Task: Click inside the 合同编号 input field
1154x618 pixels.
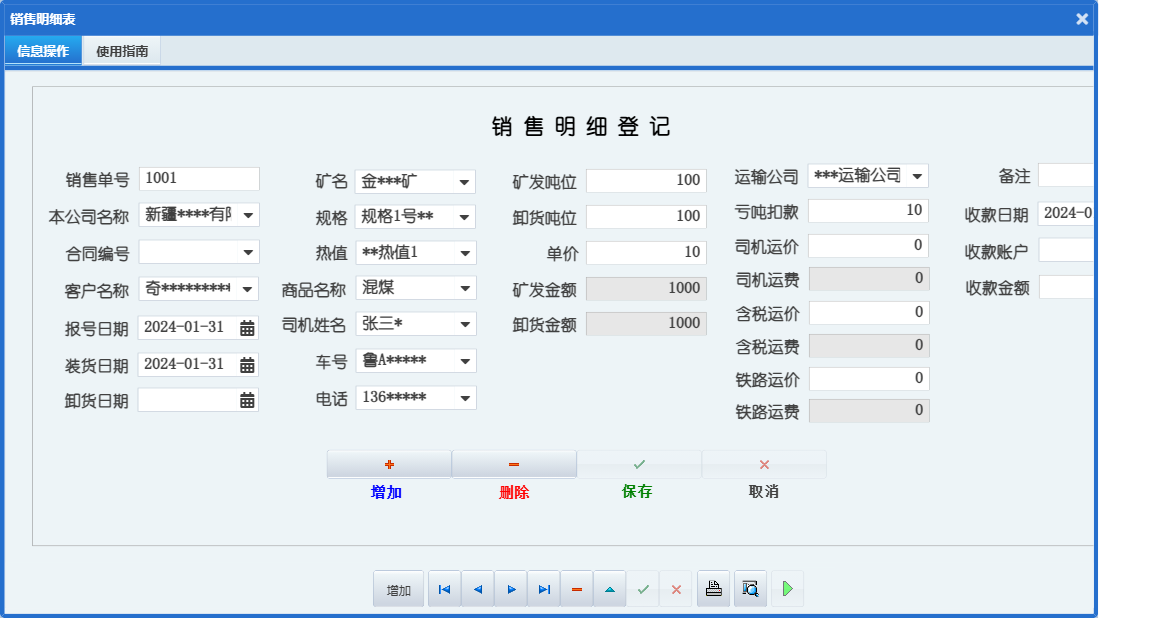Action: (x=190, y=252)
